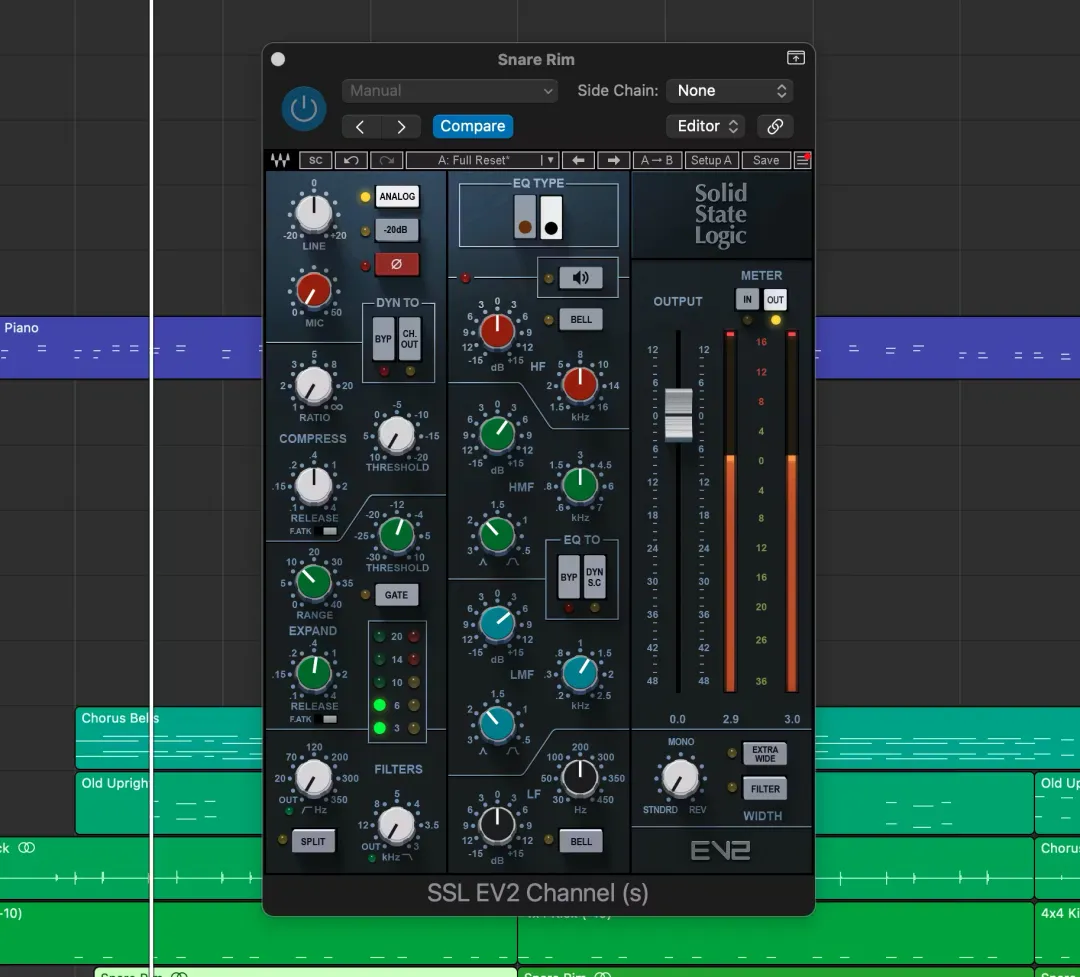
Task: Click the blue LMF Q width knob
Action: pos(497,723)
